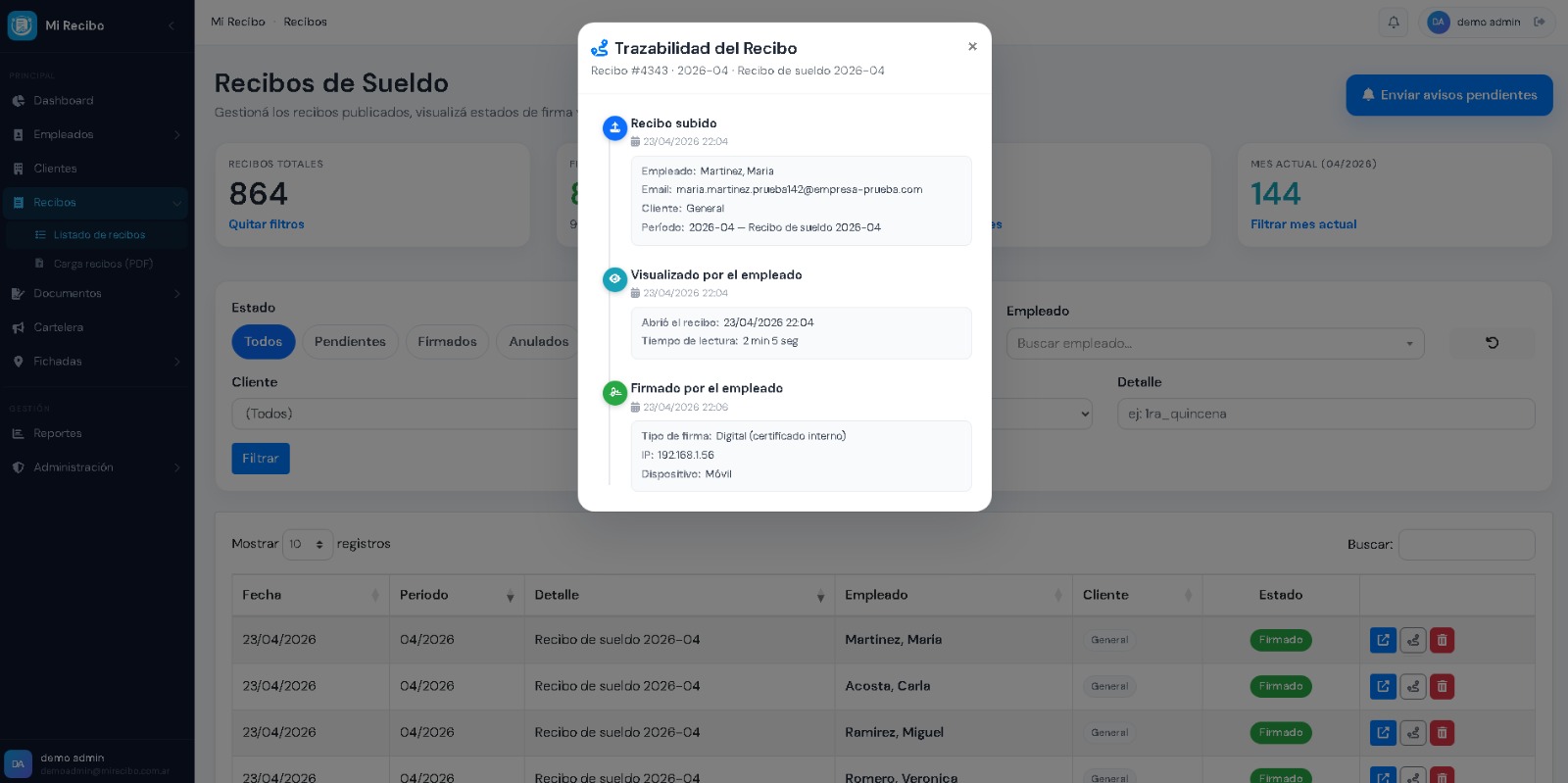Click the Mi Recibo logo icon
This screenshot has width=1568, height=783.
point(23,25)
